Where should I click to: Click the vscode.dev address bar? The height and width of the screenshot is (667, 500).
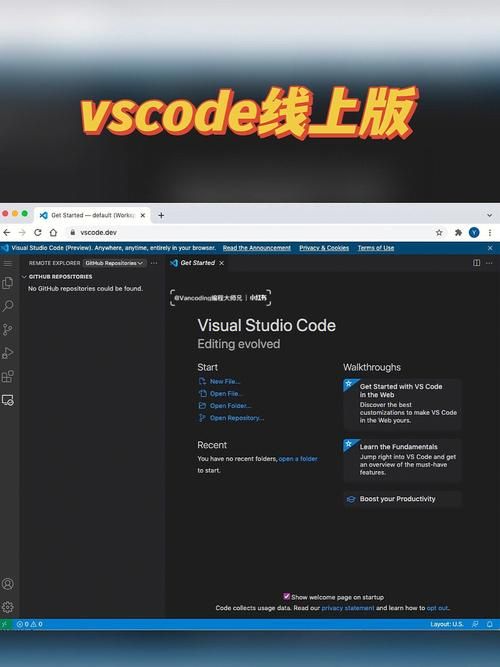coord(251,232)
